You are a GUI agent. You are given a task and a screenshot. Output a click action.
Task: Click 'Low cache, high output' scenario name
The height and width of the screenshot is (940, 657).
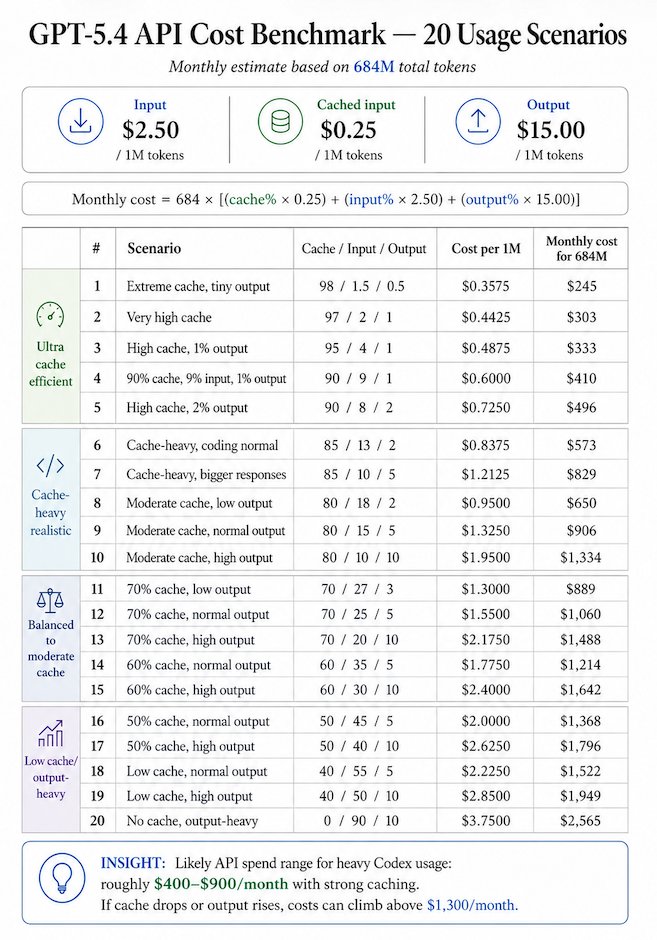[x=189, y=796]
